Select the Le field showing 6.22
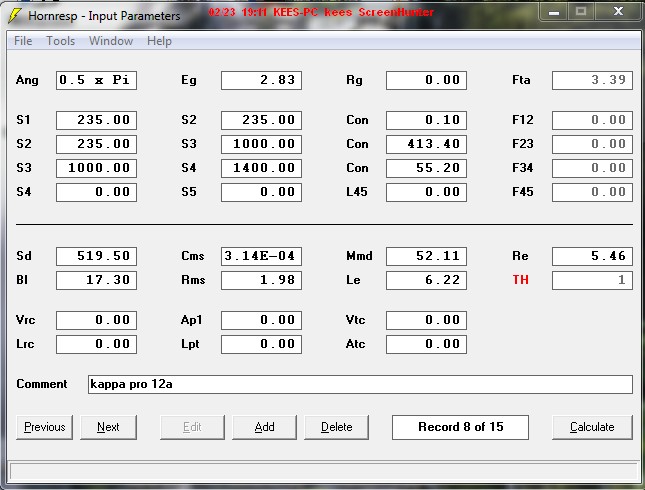 [426, 280]
